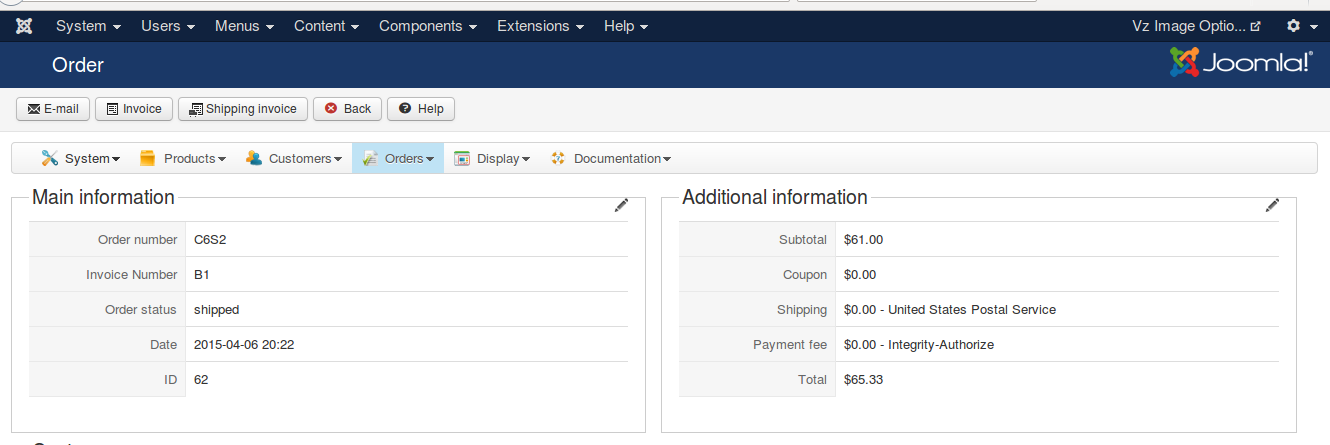Click the E-mail button
The image size is (1330, 445).
point(53,109)
